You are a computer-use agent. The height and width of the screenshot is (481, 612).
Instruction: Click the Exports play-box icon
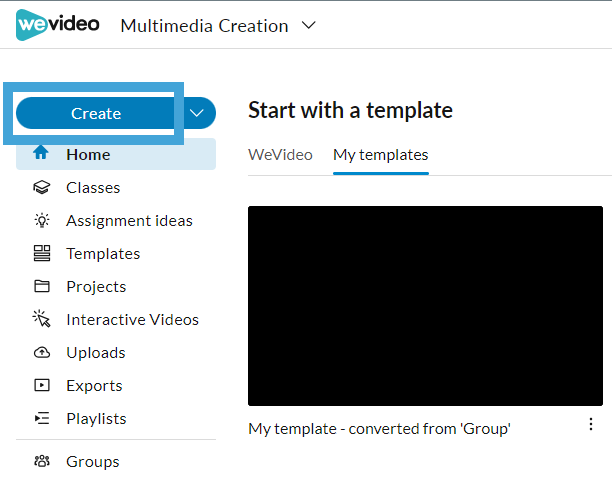[41, 385]
